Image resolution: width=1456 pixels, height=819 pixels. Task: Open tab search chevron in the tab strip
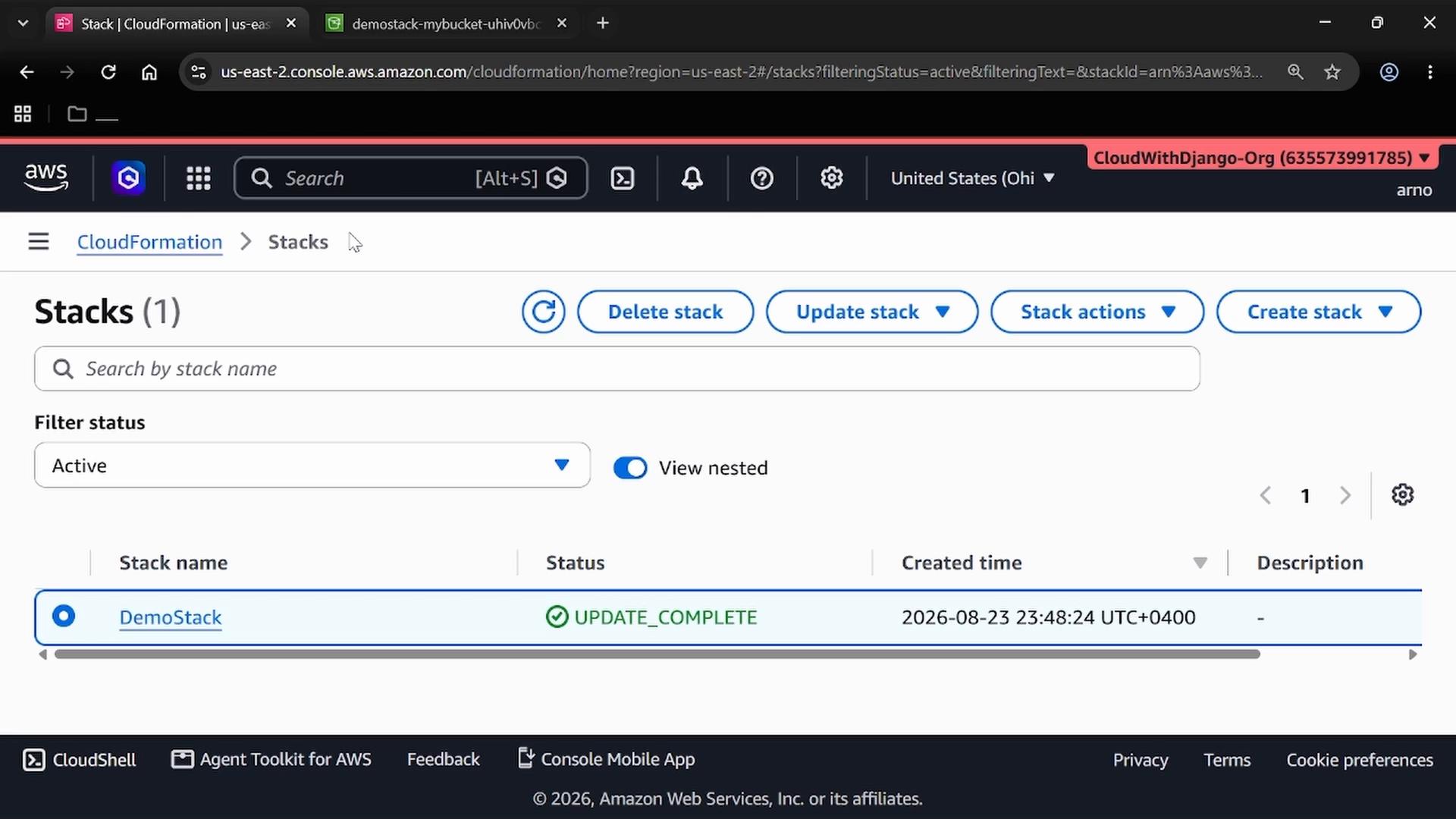(x=23, y=24)
